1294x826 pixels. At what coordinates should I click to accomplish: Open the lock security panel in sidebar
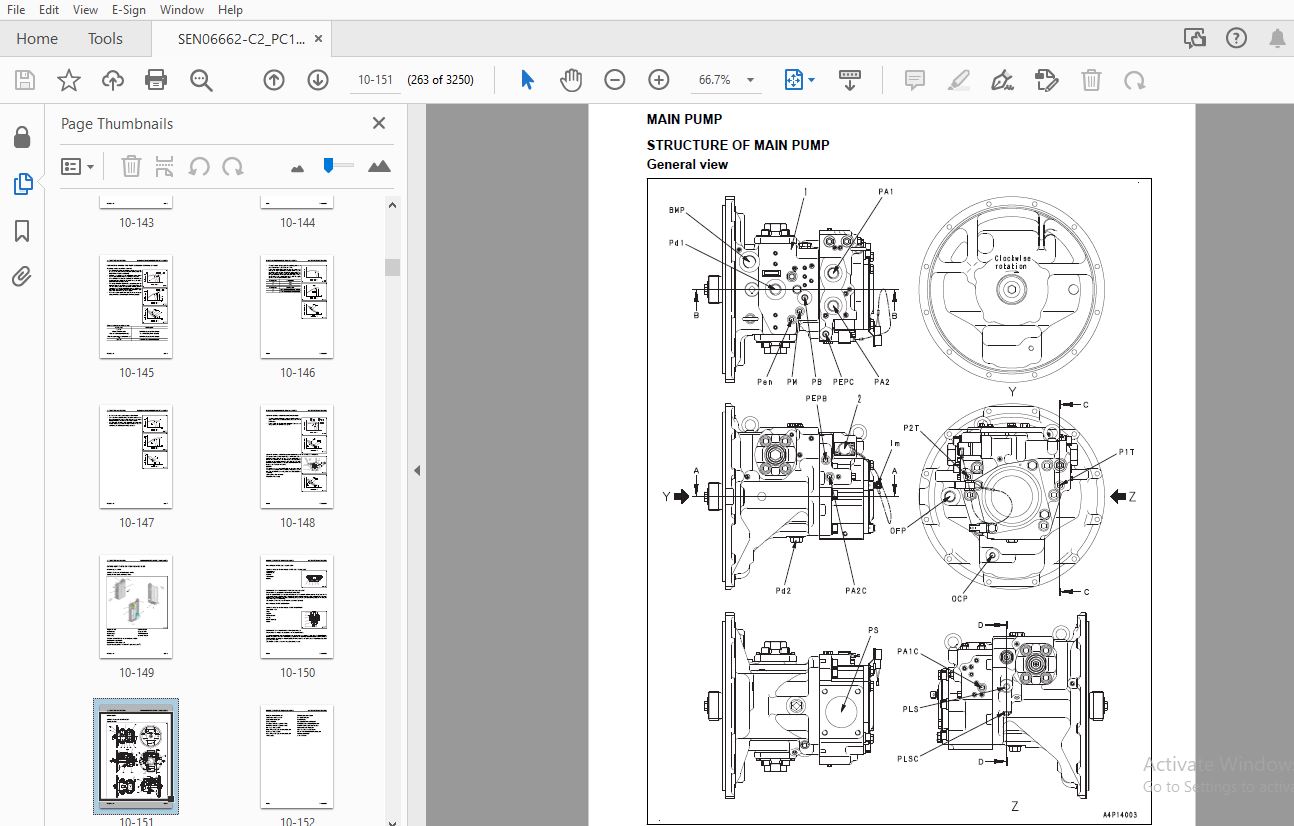click(x=22, y=137)
